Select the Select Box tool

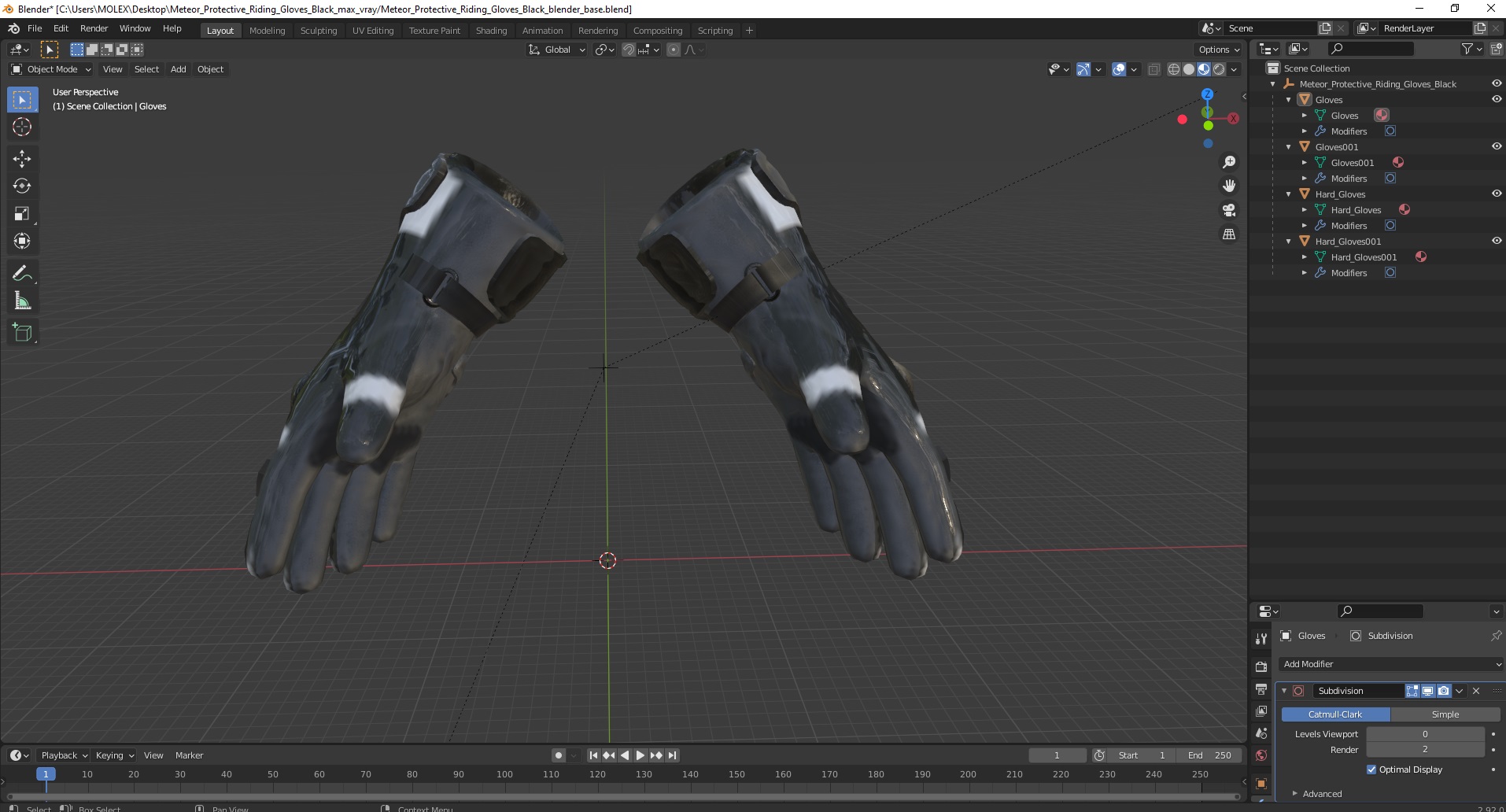point(22,100)
